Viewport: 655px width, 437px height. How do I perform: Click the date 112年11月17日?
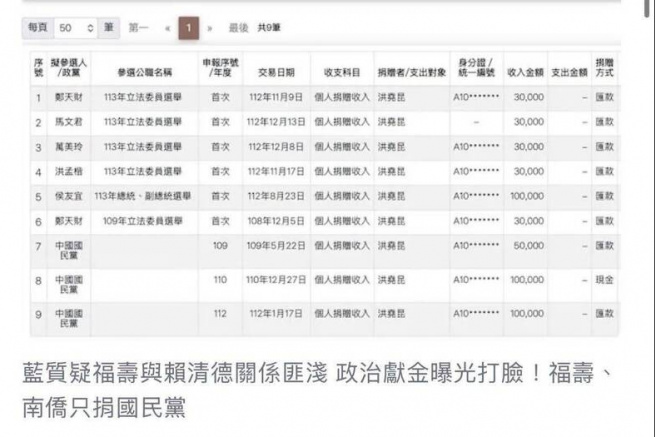(276, 172)
